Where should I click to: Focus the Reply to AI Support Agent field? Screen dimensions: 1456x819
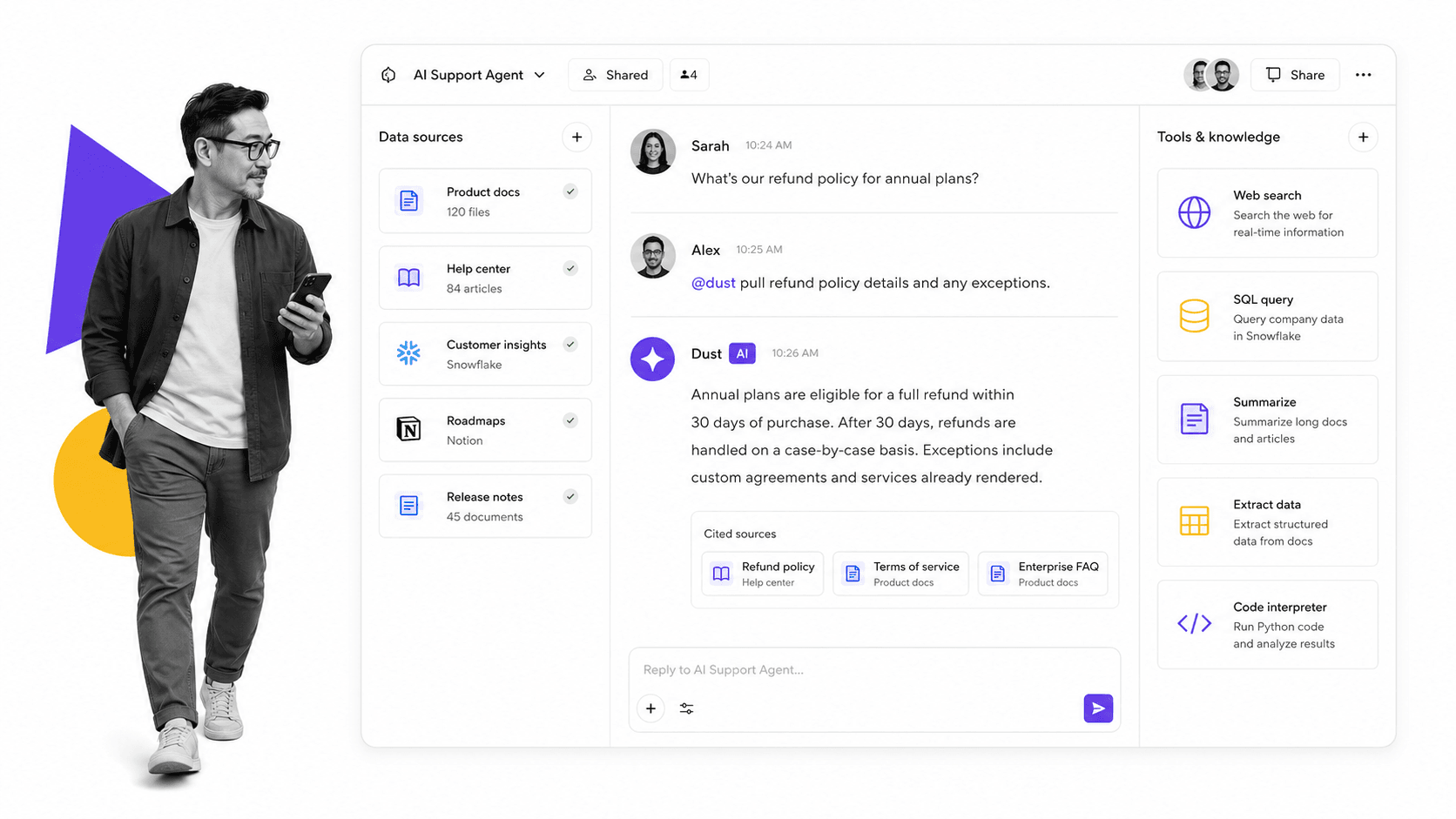[874, 669]
